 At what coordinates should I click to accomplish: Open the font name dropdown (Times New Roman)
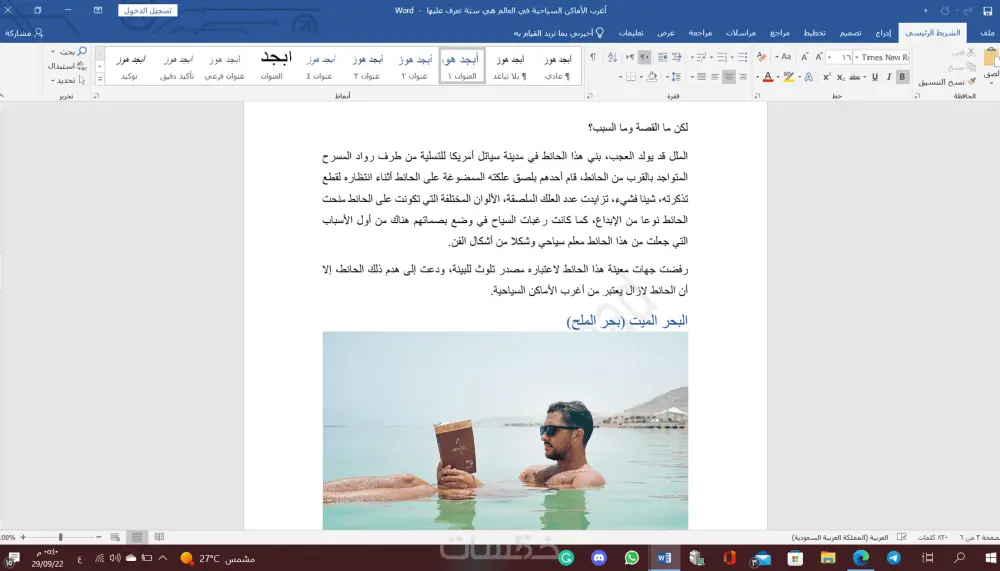857,57
